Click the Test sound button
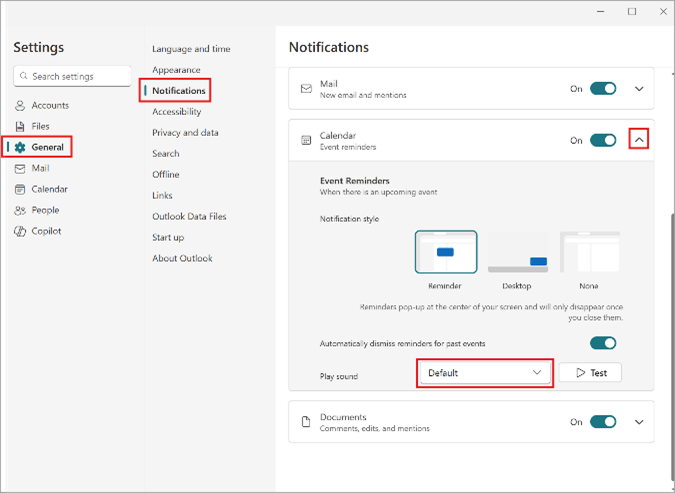 coord(590,373)
